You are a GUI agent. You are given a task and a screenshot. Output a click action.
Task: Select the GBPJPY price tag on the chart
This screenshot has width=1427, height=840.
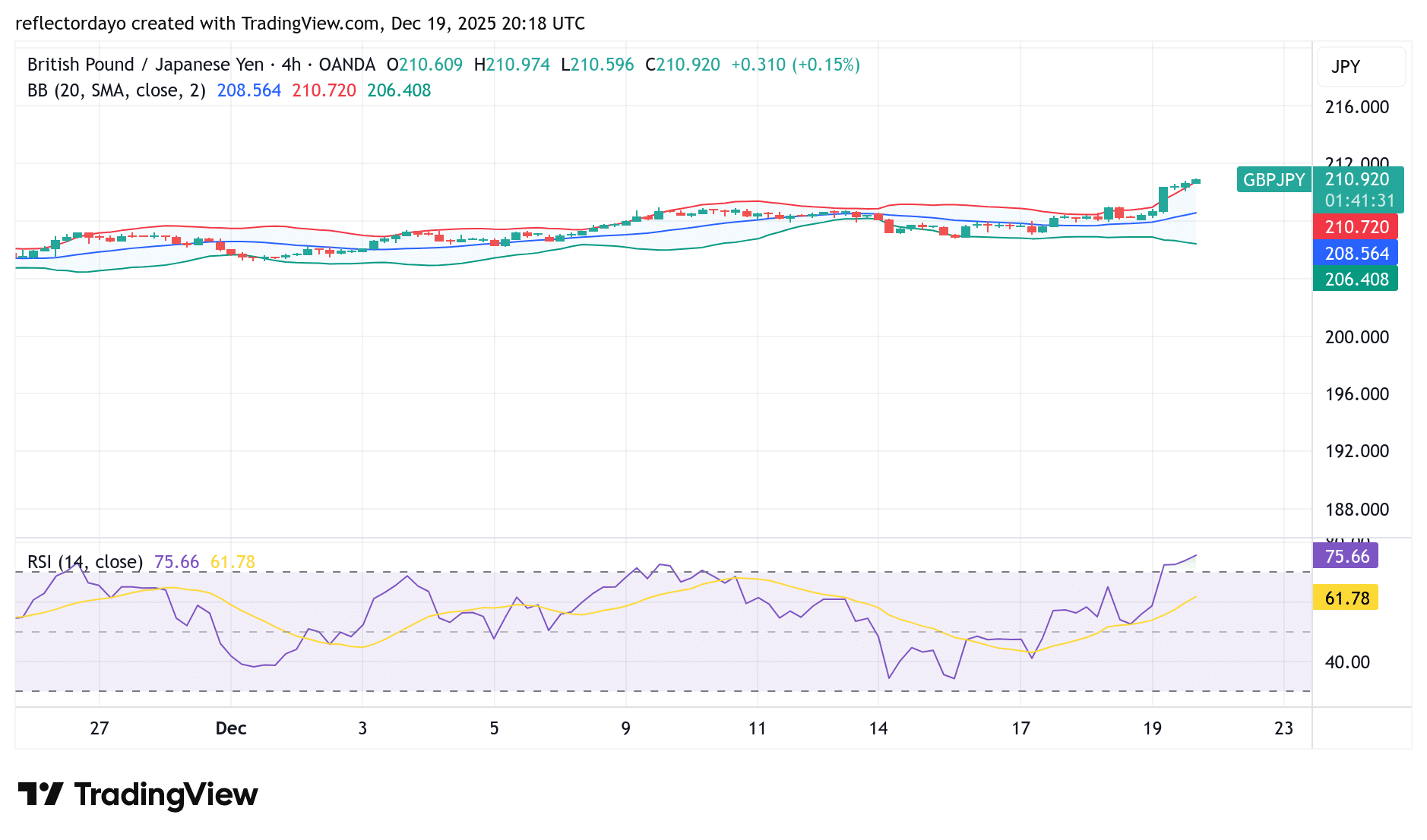(1273, 181)
